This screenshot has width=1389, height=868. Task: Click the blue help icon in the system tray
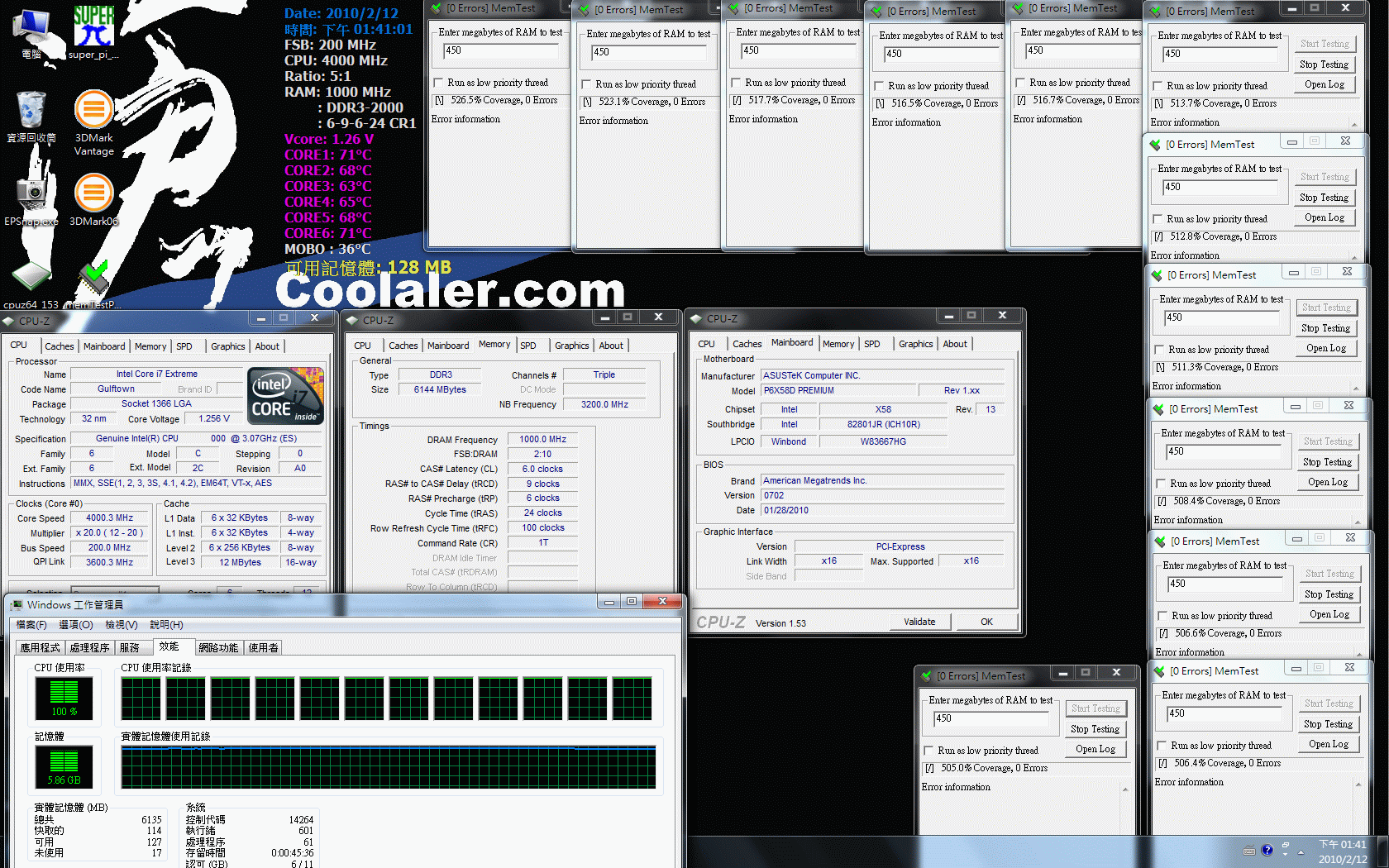point(1267,851)
